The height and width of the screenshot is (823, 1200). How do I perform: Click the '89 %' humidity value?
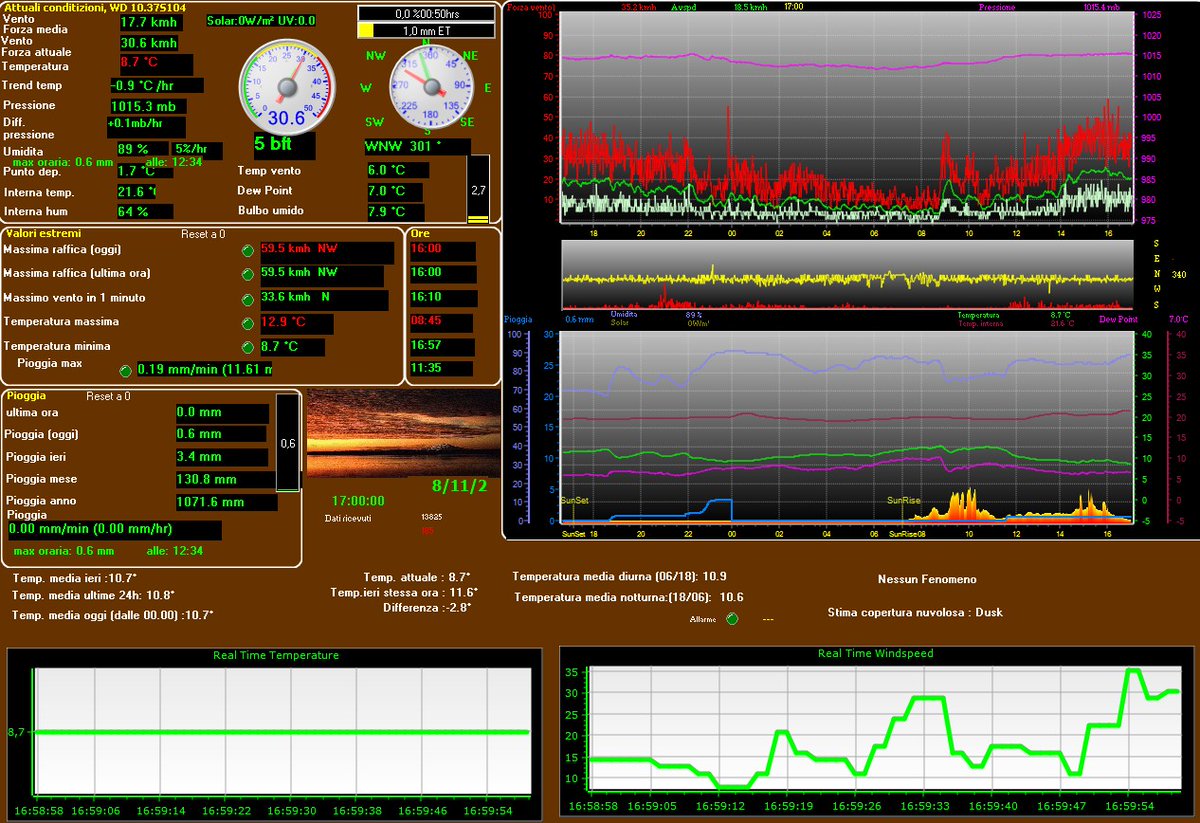tap(140, 150)
